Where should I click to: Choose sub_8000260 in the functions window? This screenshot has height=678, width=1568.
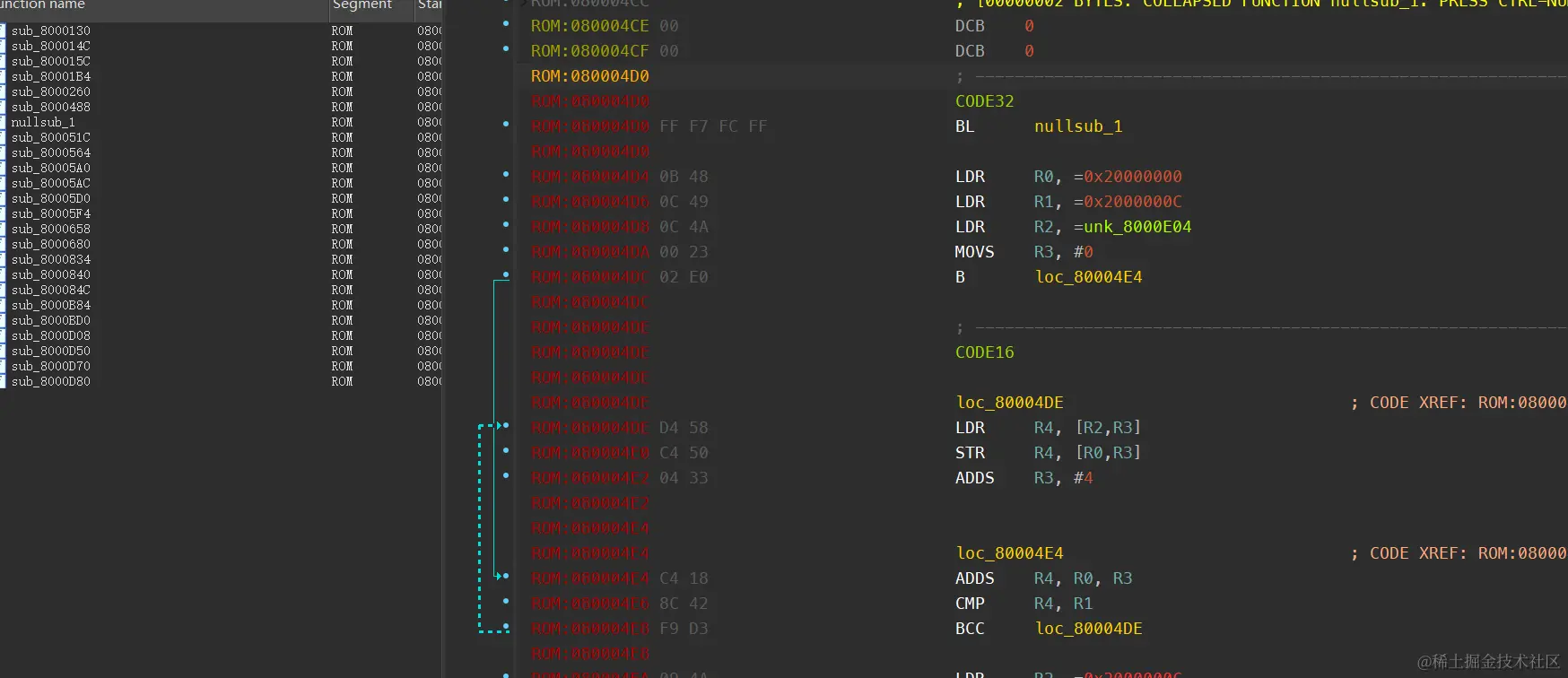click(51, 91)
